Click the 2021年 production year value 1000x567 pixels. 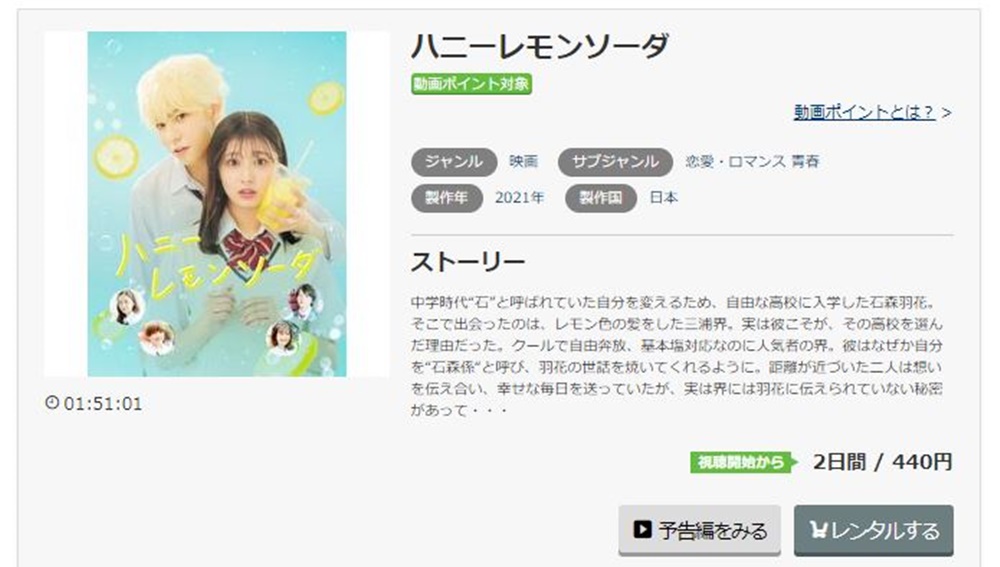[x=520, y=198]
